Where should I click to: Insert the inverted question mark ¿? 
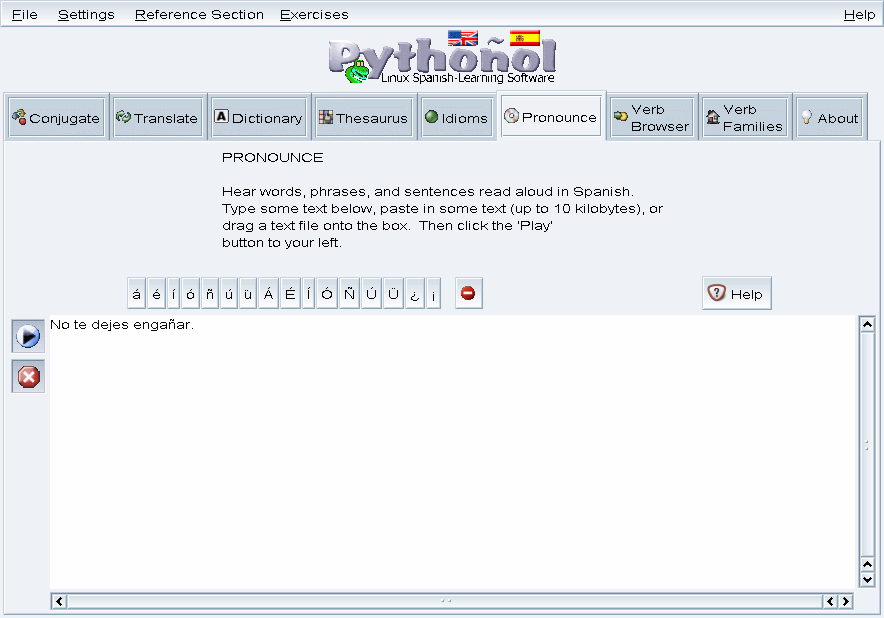[x=415, y=294]
